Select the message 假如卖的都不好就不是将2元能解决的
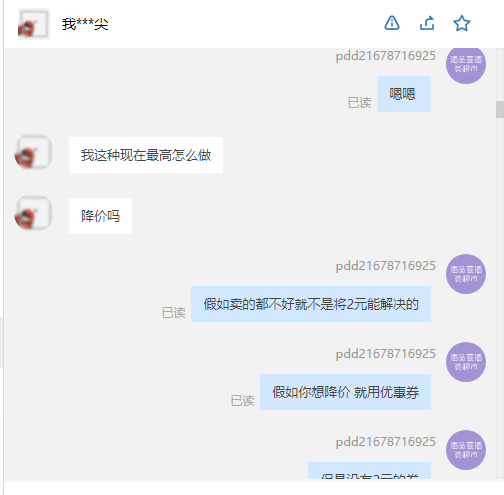This screenshot has width=504, height=495. pyautogui.click(x=311, y=304)
